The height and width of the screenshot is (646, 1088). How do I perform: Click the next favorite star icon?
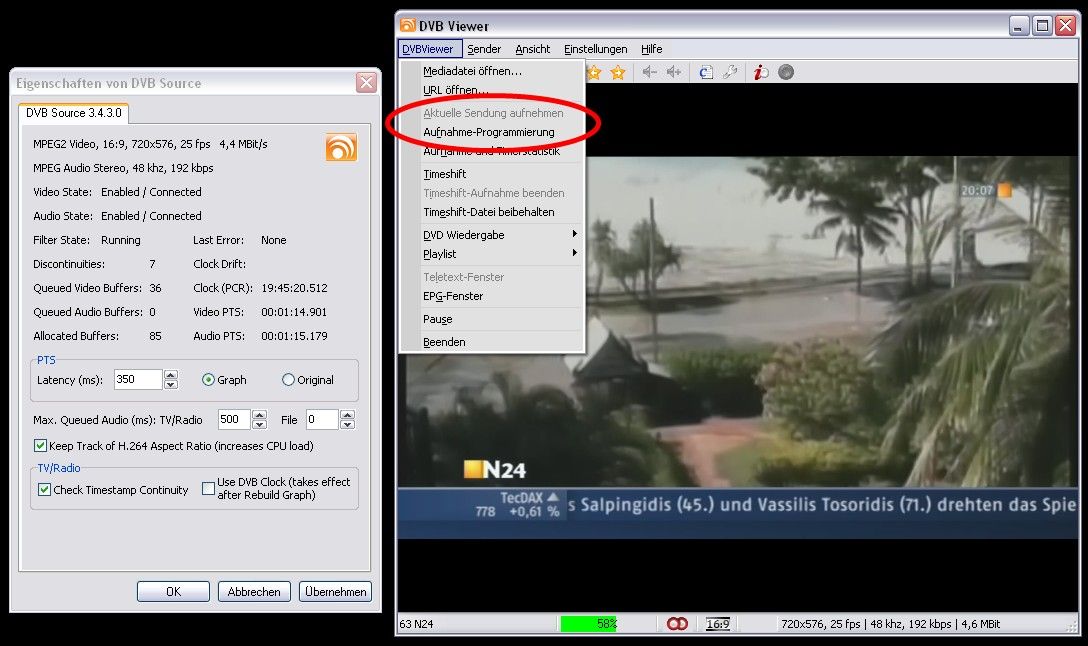click(618, 72)
